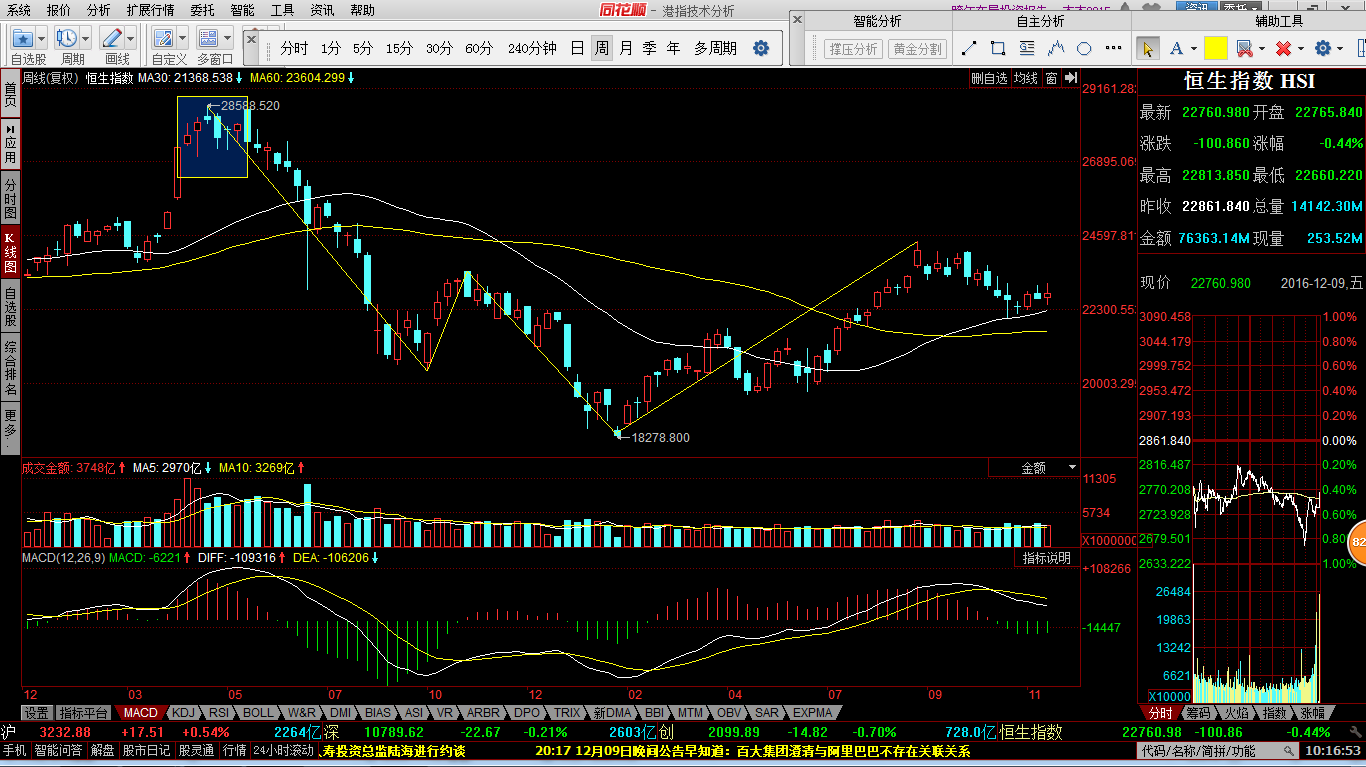Open the 分时图 sidebar tab
The height and width of the screenshot is (767, 1366).
point(10,199)
